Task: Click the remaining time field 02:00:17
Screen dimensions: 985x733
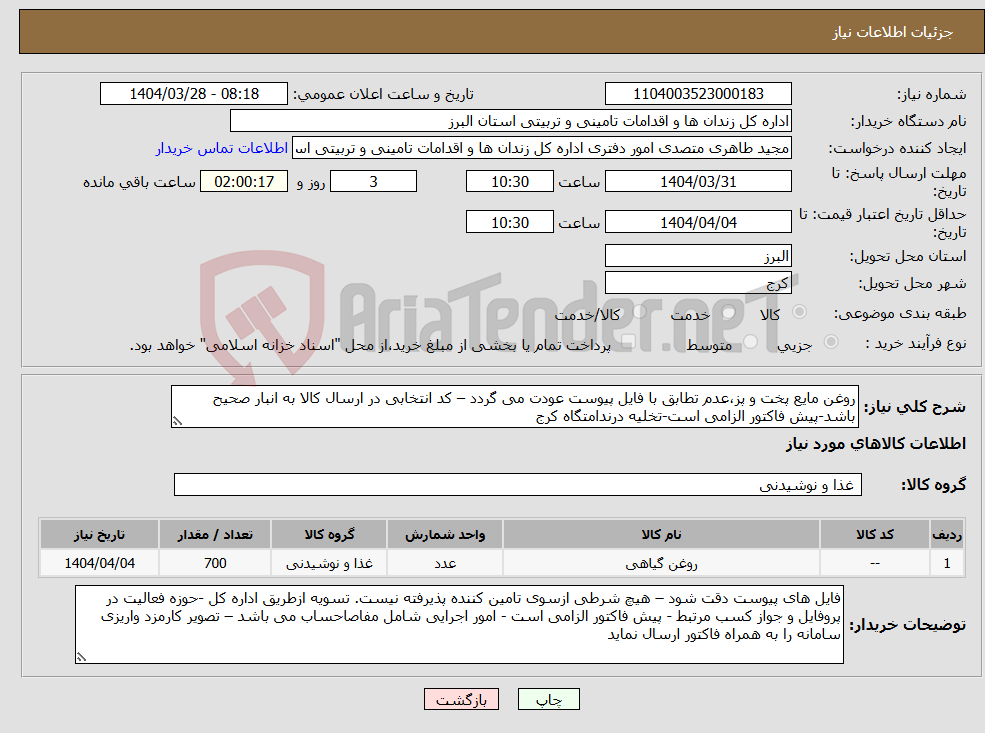Action: 244,182
